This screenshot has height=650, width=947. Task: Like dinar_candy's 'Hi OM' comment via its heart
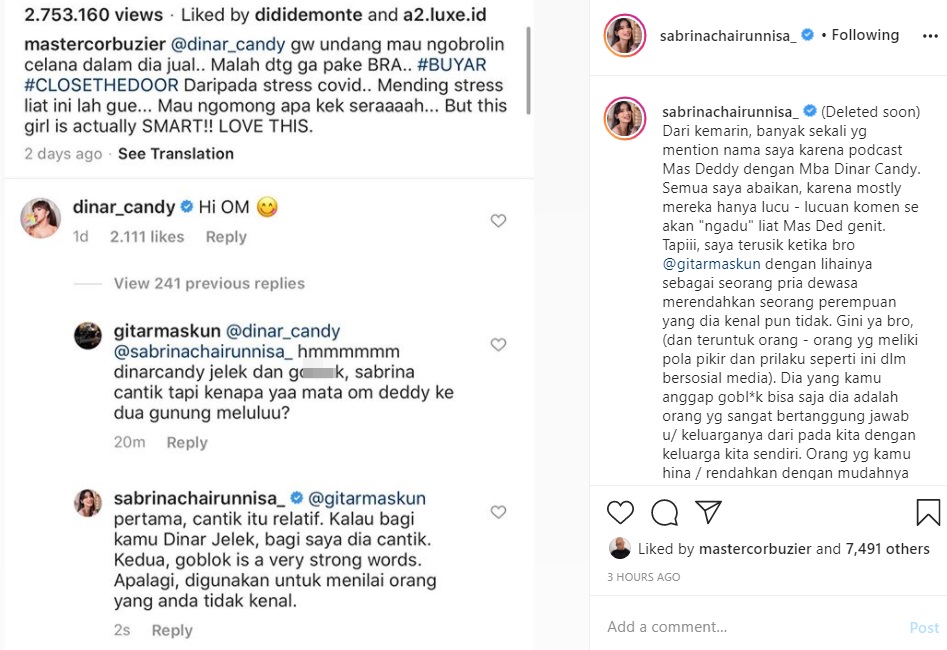(498, 221)
